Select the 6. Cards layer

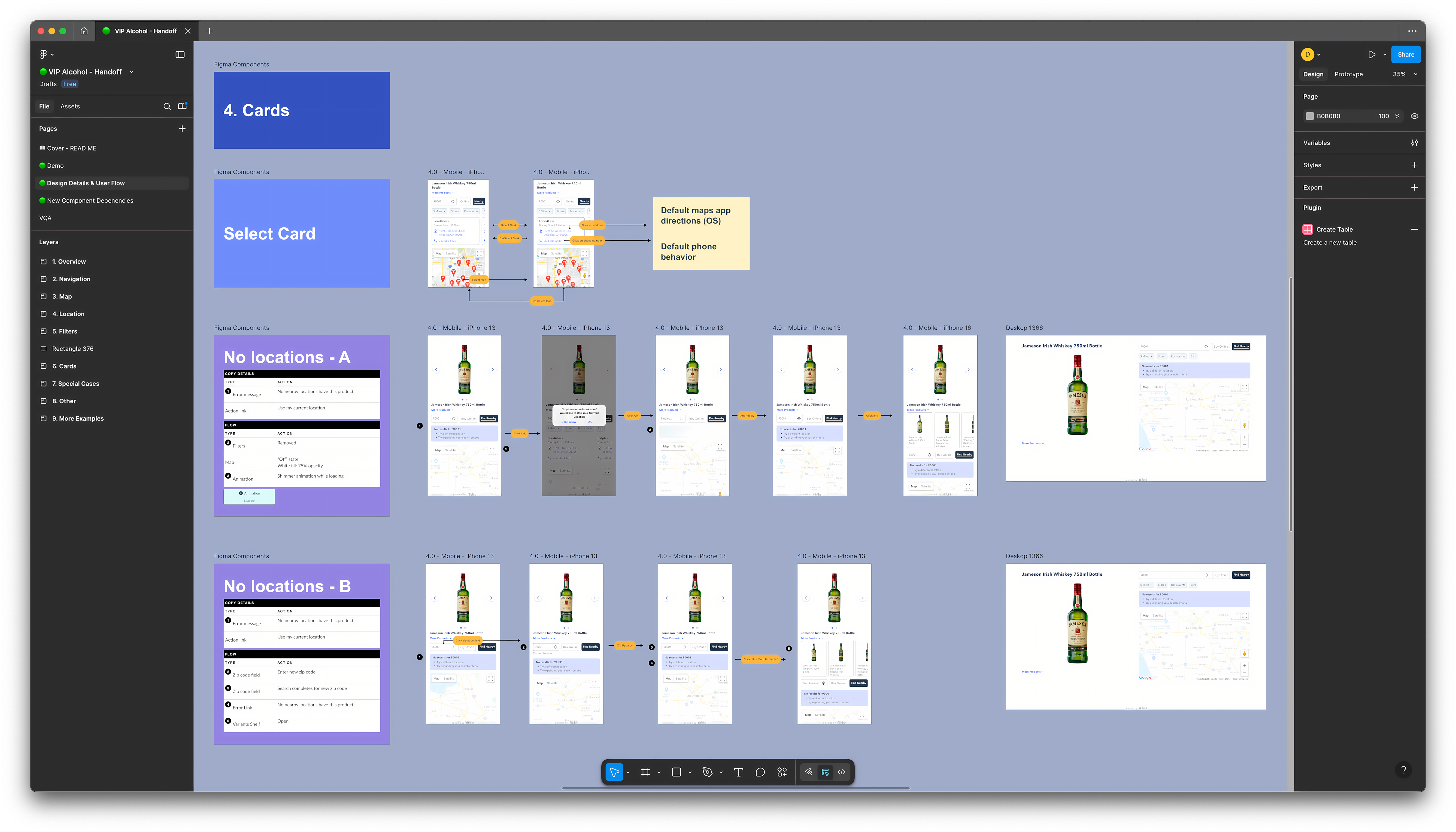click(64, 366)
